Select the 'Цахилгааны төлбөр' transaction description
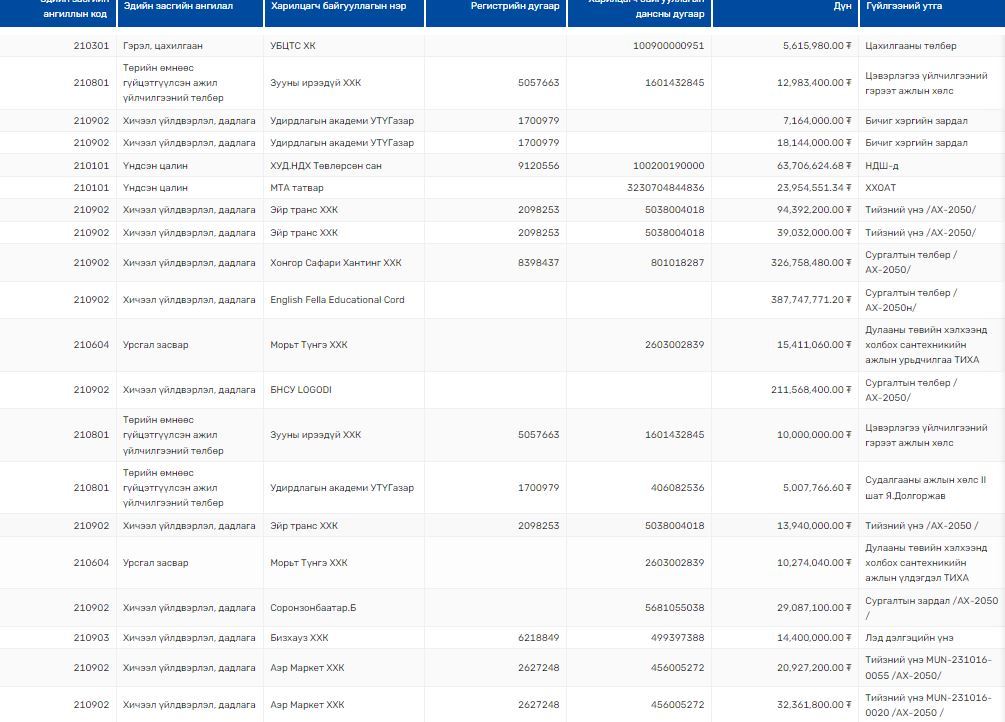Image resolution: width=1005 pixels, height=722 pixels. 910,46
